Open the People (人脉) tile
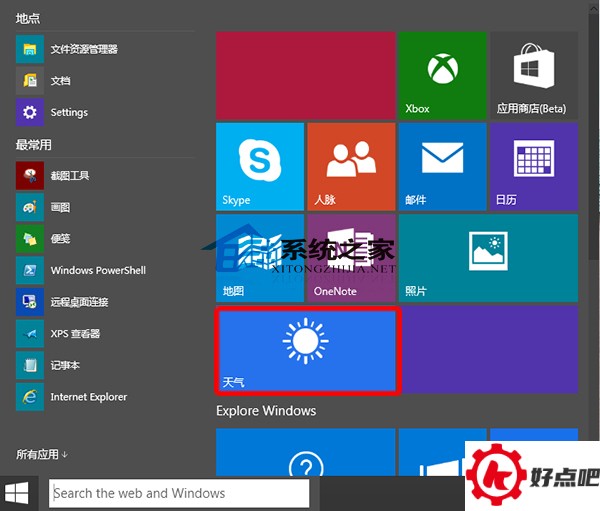 pyautogui.click(x=351, y=167)
